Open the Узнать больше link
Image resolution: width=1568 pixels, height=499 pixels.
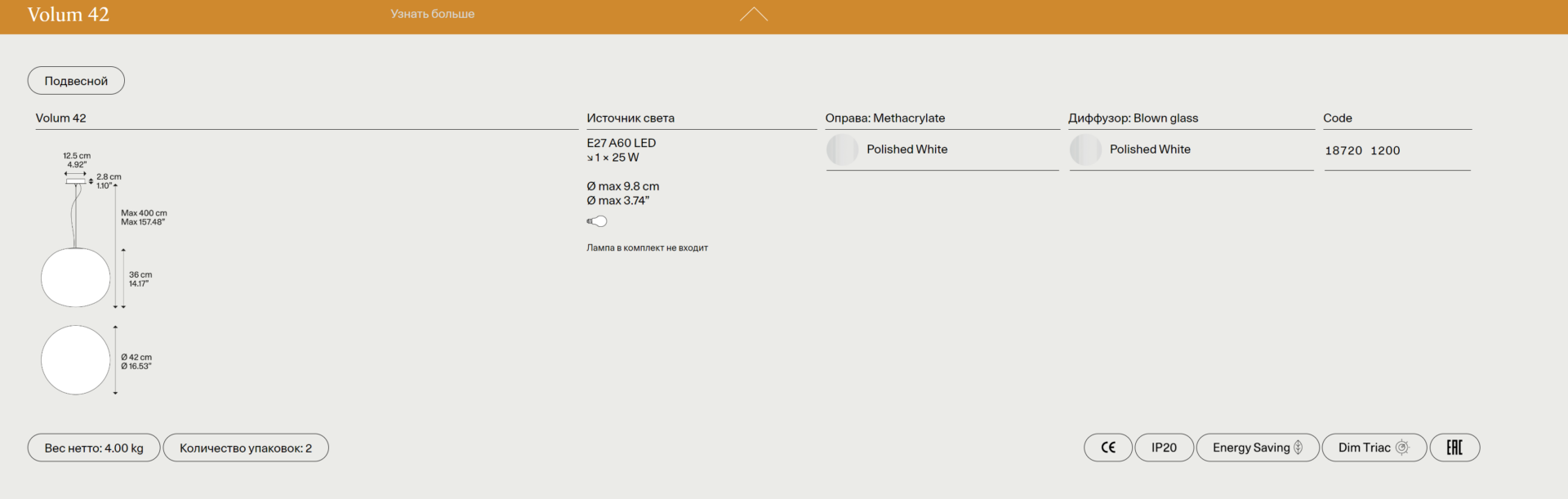tap(432, 14)
